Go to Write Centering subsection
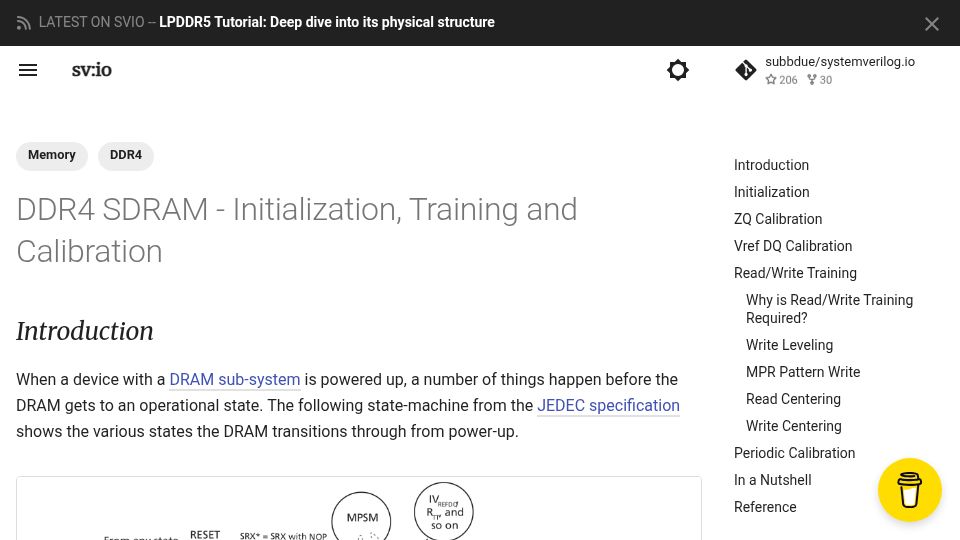 793,426
